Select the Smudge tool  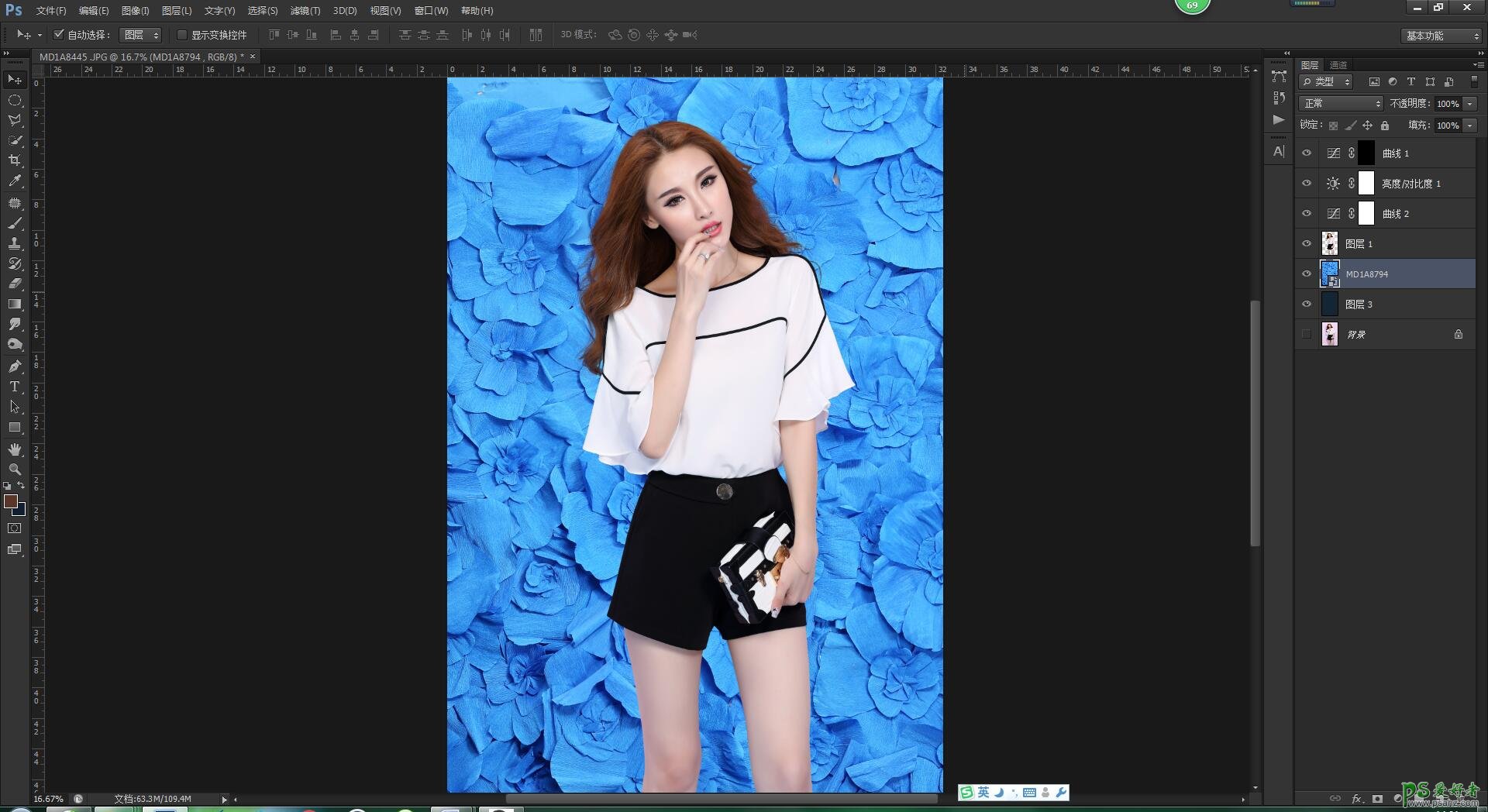tap(15, 324)
